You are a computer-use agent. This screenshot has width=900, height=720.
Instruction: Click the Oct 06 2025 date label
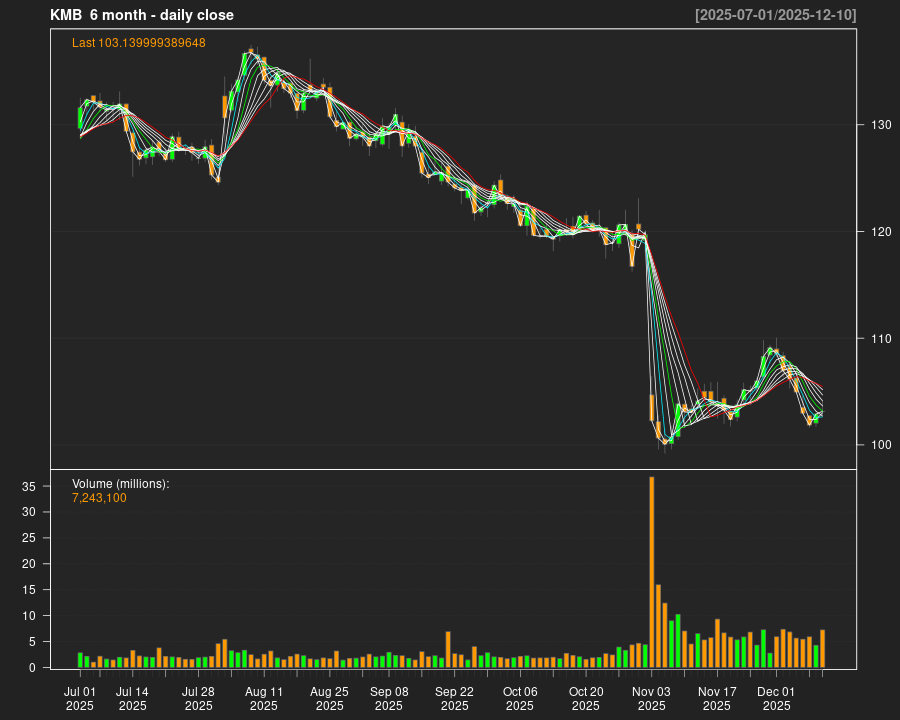tap(520, 698)
